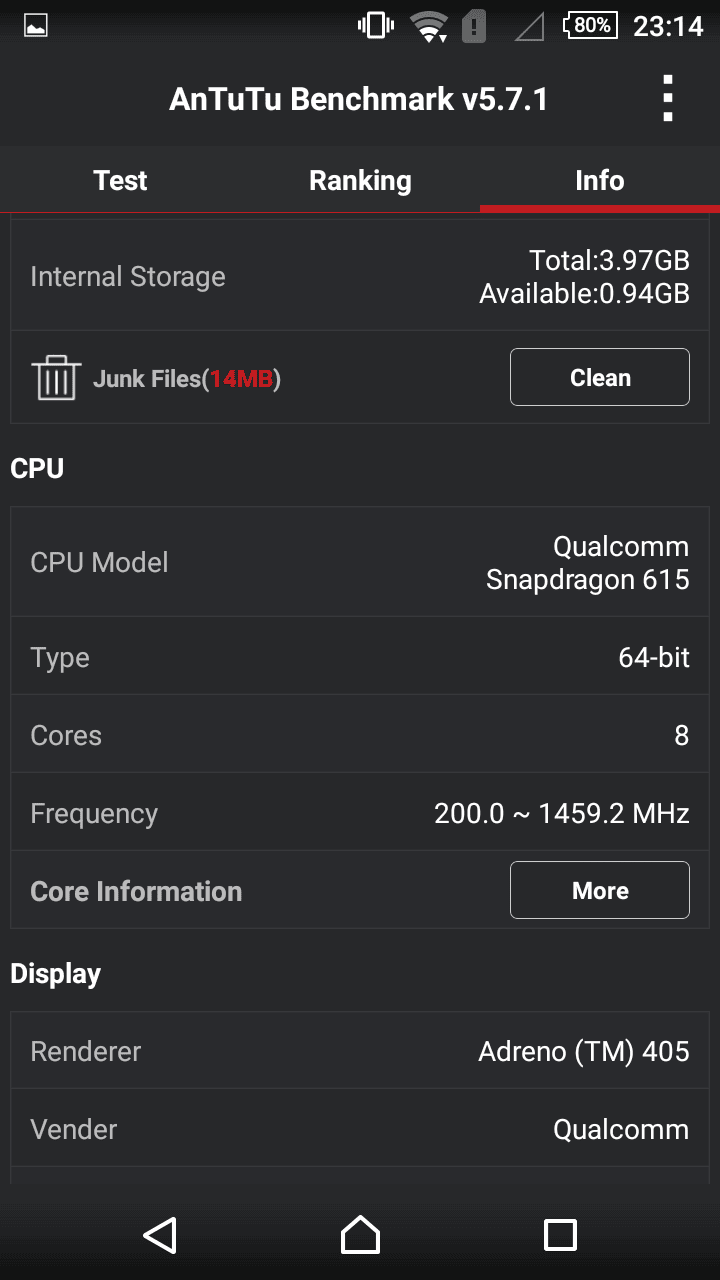Tap the junk files trash can icon
Image resolution: width=720 pixels, height=1280 pixels.
coord(56,378)
